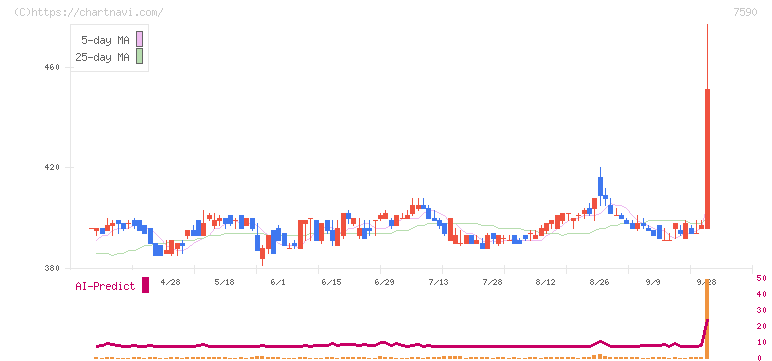Click the 5/18 date axis label
The width and height of the screenshot is (772, 361).
[224, 282]
